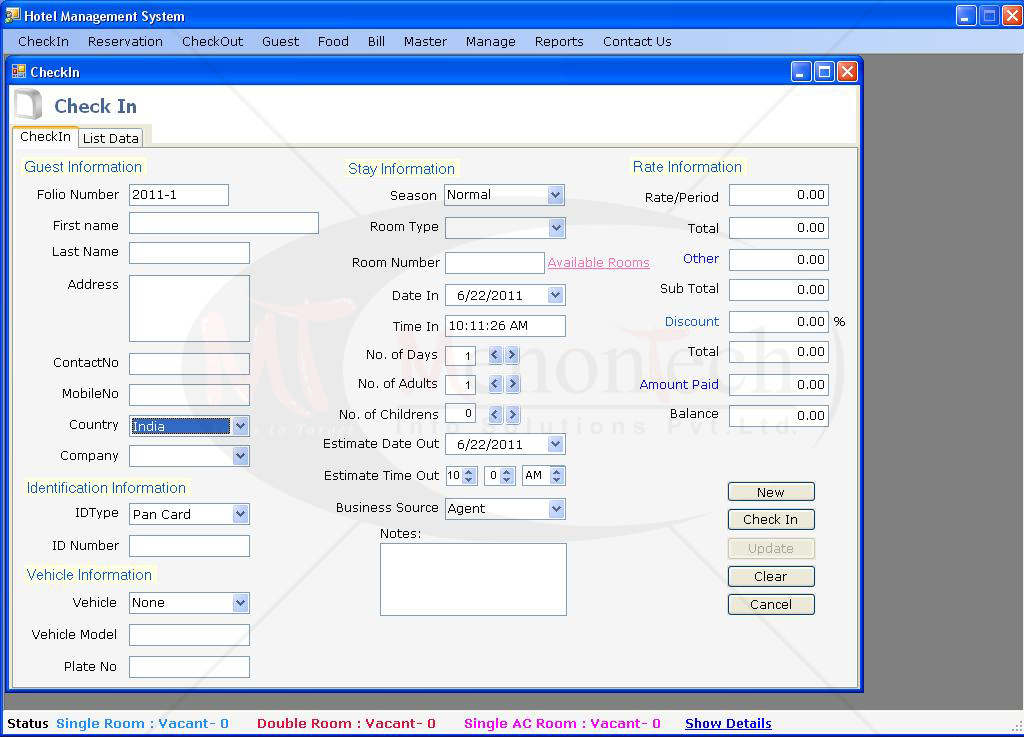Switch to the List Data tab

tap(111, 138)
